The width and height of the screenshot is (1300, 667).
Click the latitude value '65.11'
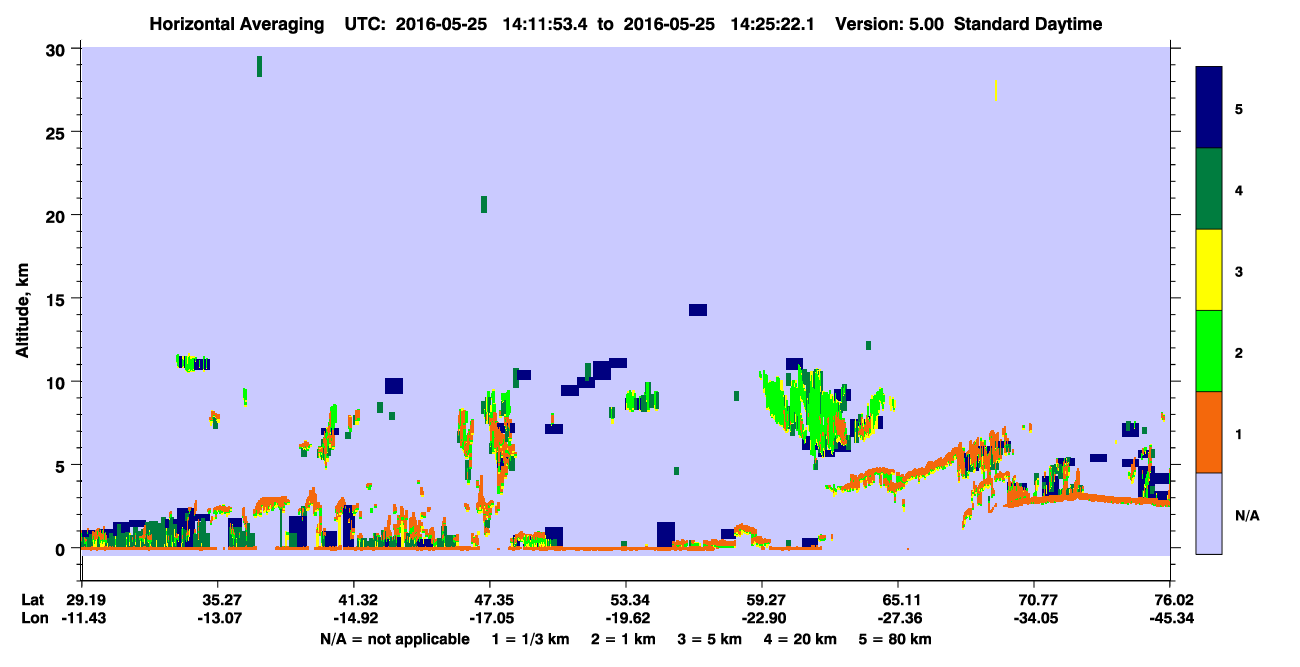898,600
